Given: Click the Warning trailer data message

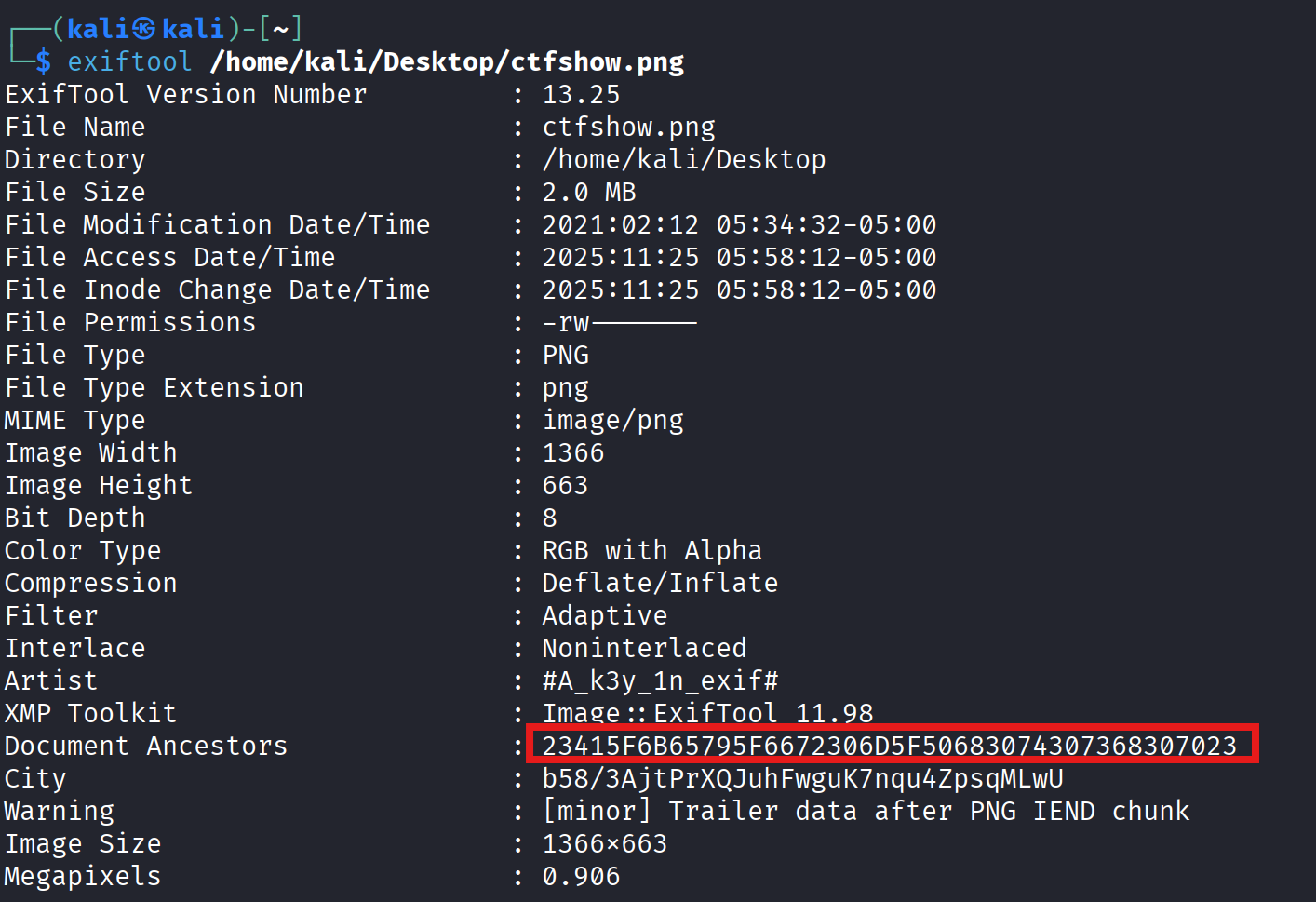Looking at the screenshot, I should [x=866, y=811].
